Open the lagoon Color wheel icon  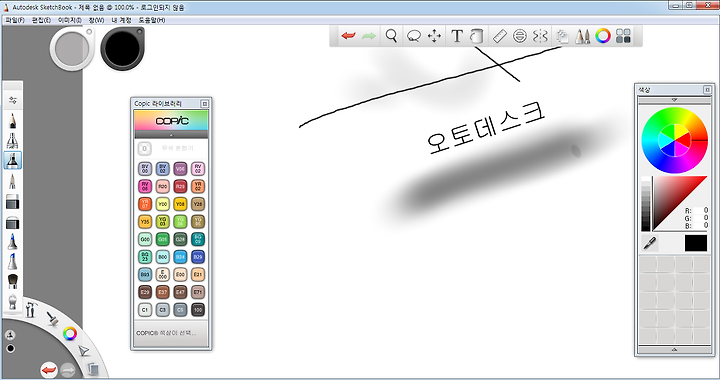coord(70,334)
